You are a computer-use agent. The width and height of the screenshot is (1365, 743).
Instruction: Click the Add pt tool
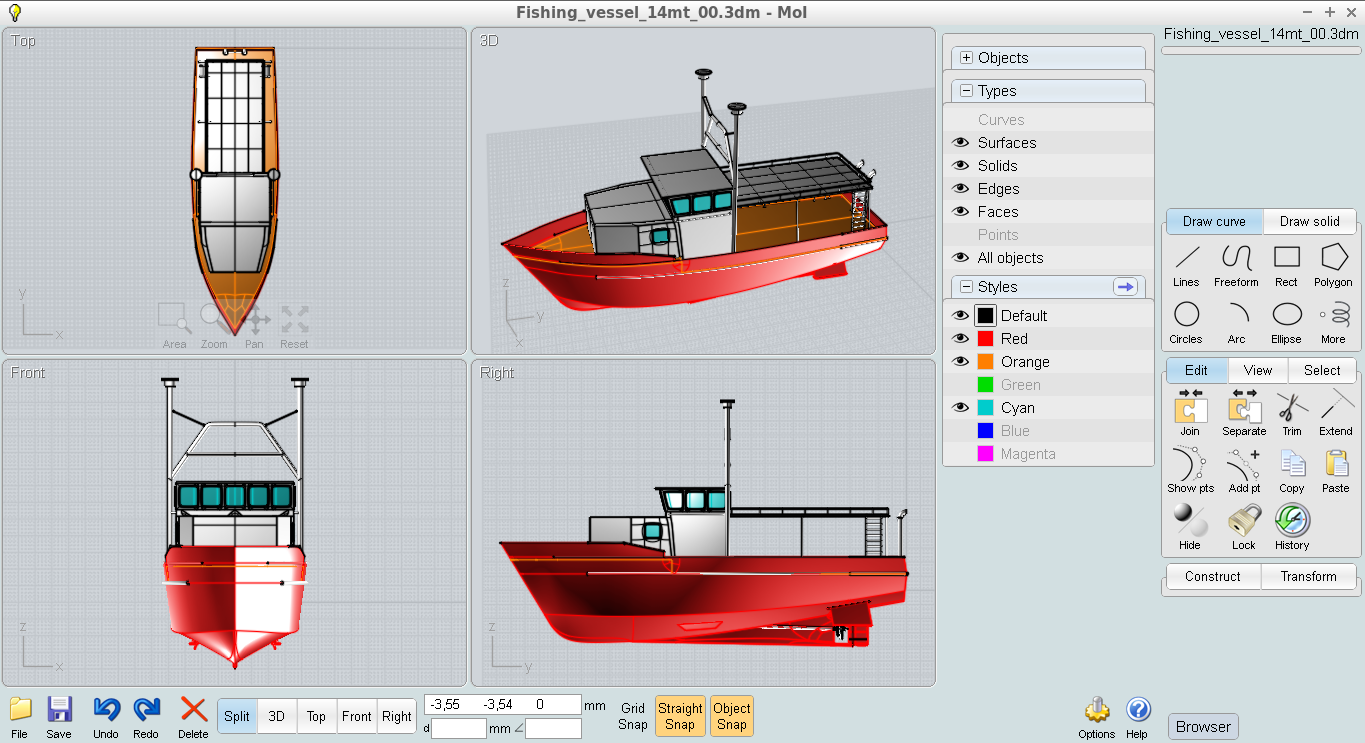tap(1244, 470)
